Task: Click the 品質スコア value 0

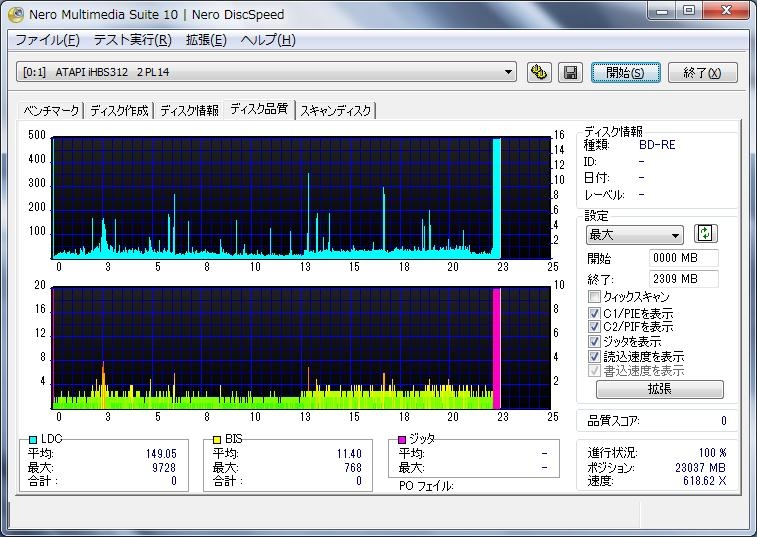Action: click(x=723, y=421)
